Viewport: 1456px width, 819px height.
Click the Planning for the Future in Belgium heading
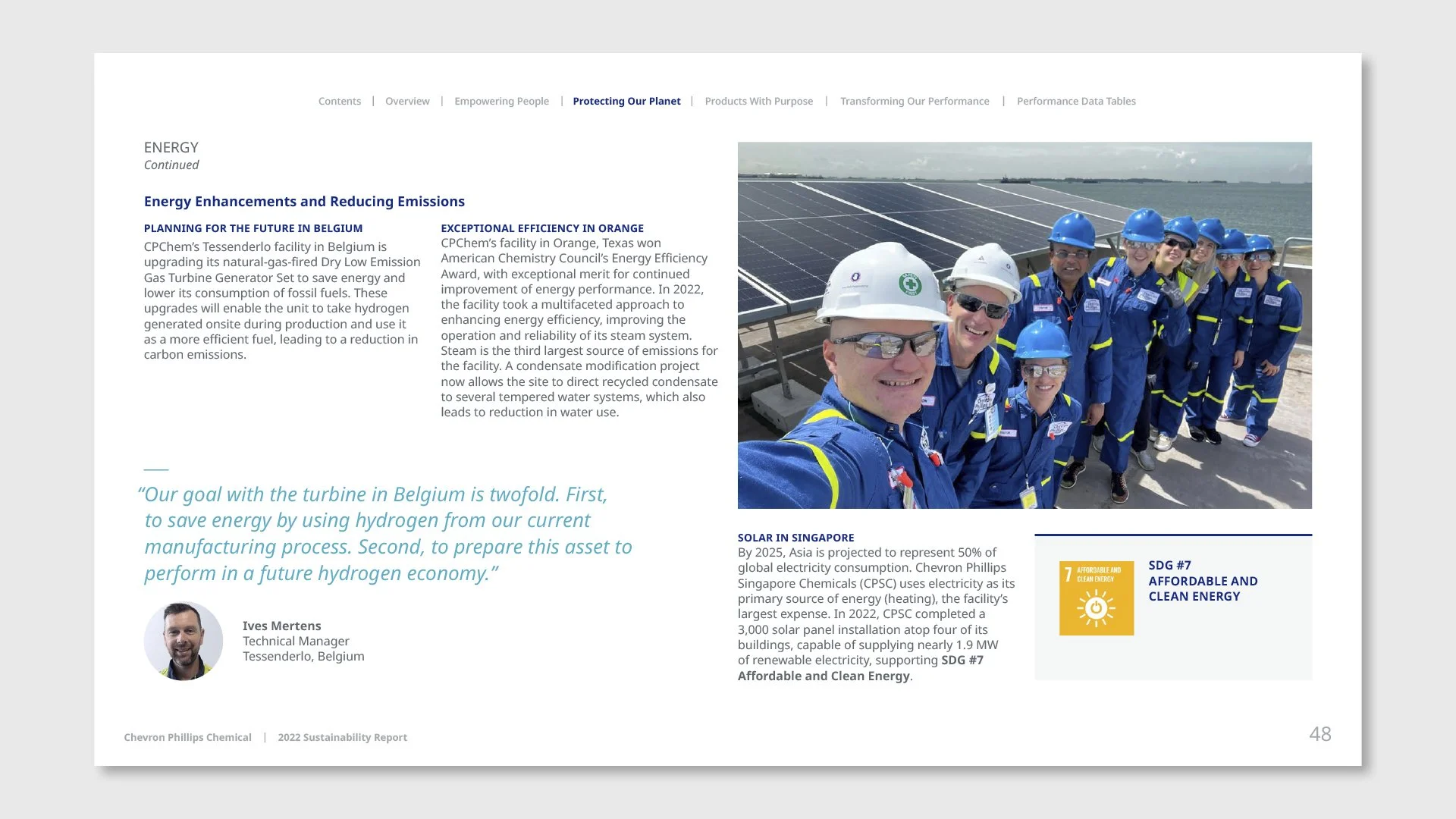[253, 228]
